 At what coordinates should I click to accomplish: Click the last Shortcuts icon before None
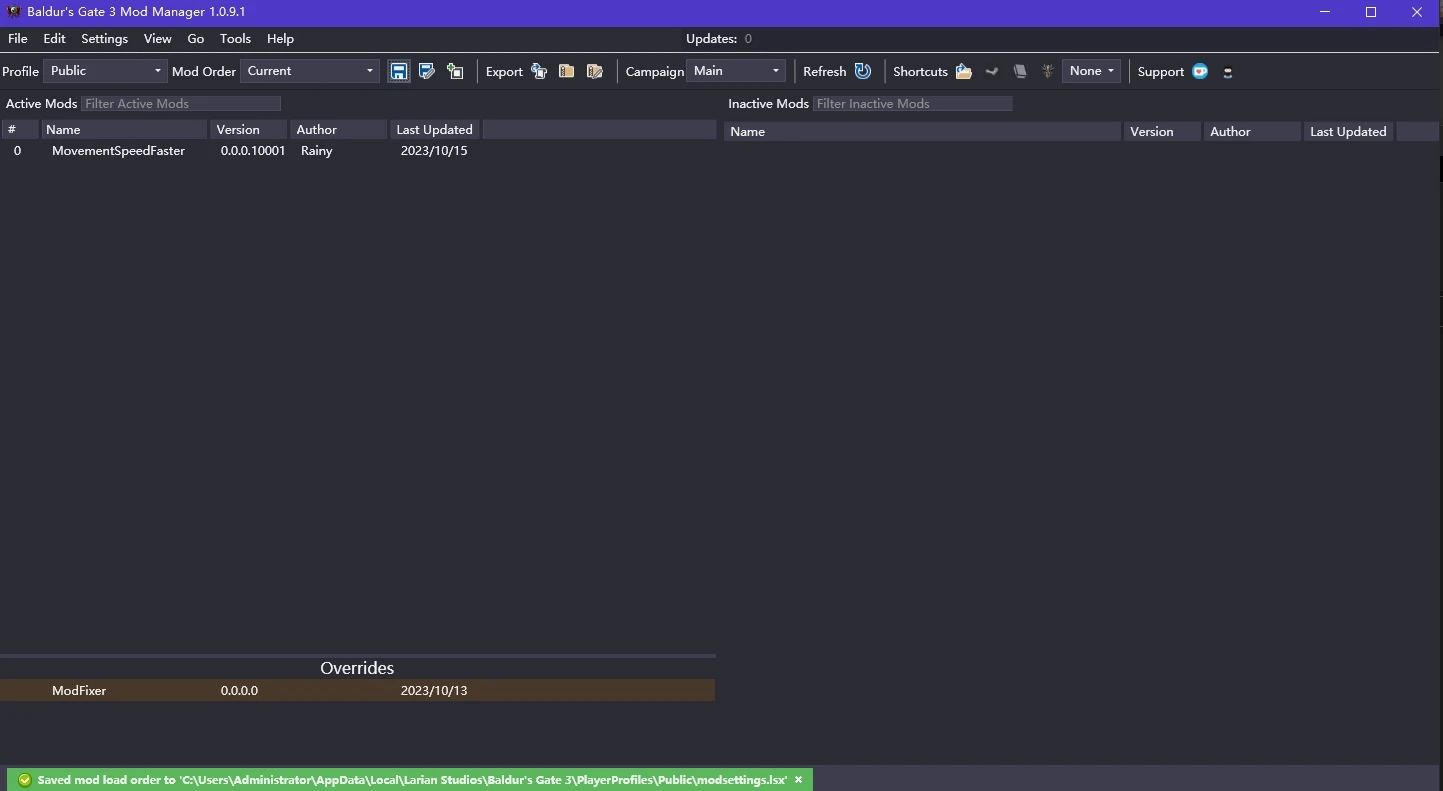pyautogui.click(x=1048, y=71)
